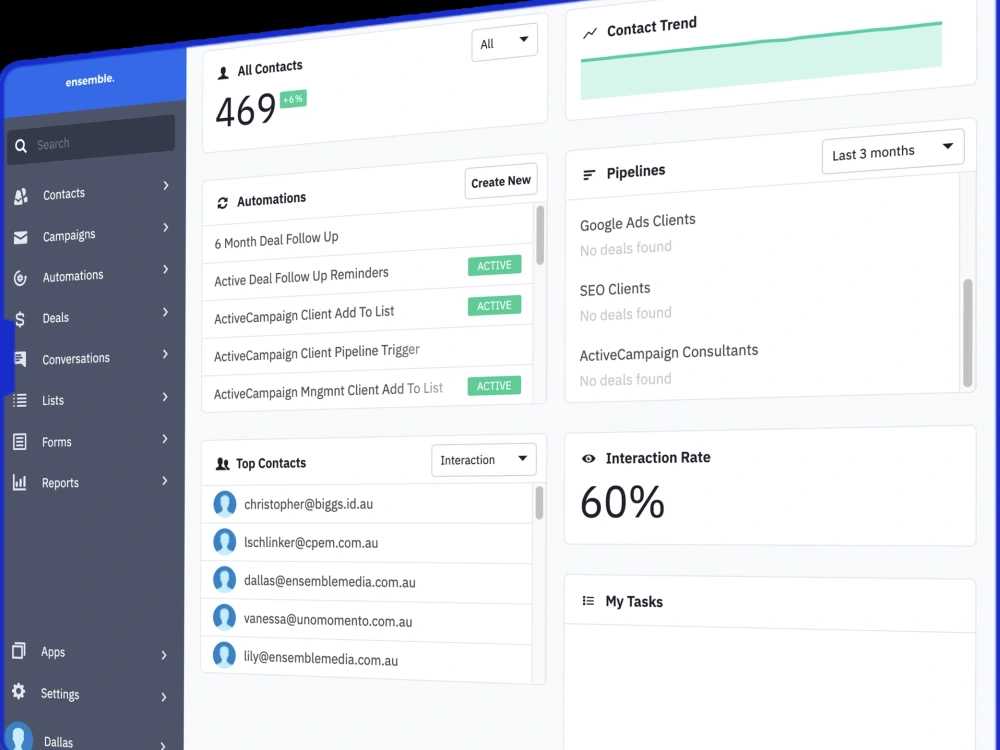Screen dimensions: 1000x750
Task: Expand the Forms menu chevron
Action: (165, 439)
